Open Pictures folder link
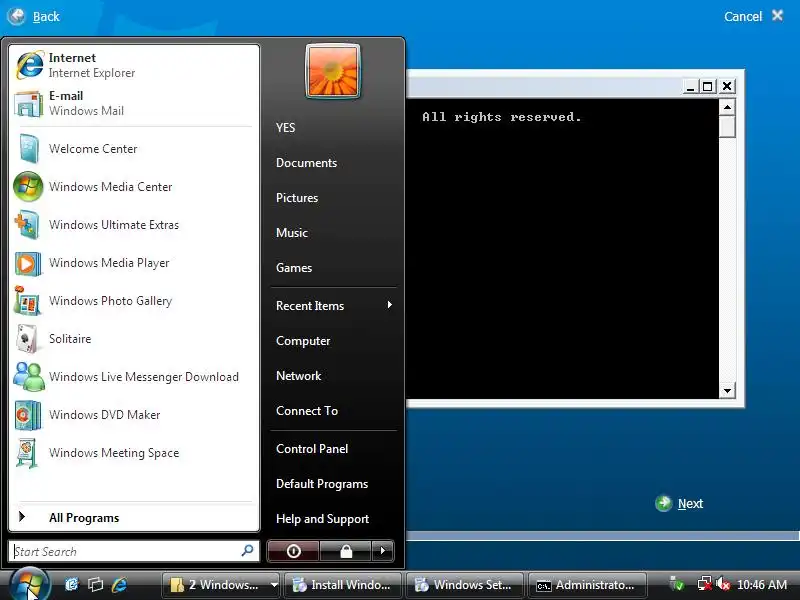The height and width of the screenshot is (600, 800). click(x=297, y=198)
